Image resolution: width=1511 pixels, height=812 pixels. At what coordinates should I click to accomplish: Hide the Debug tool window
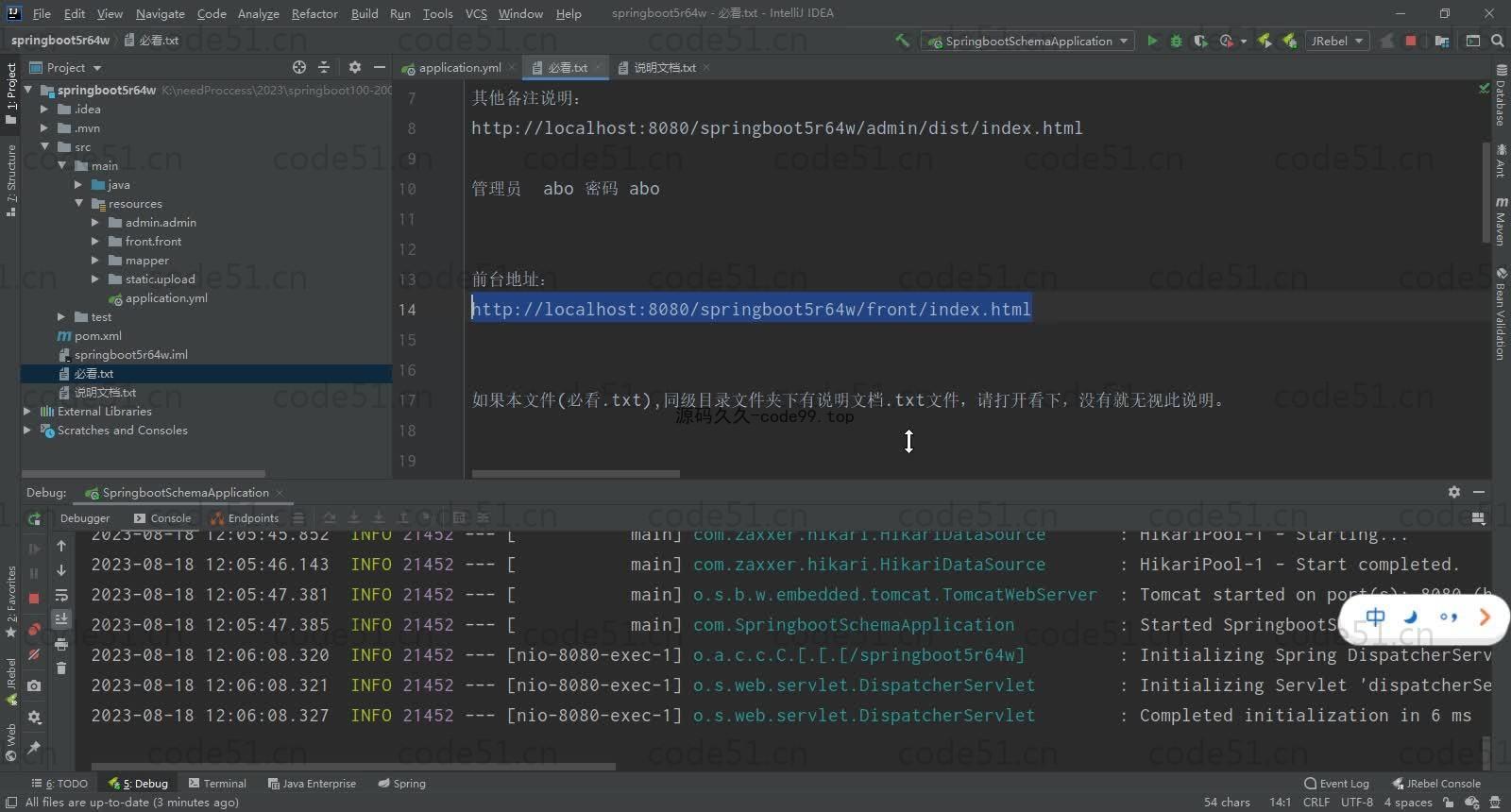pyautogui.click(x=1479, y=492)
